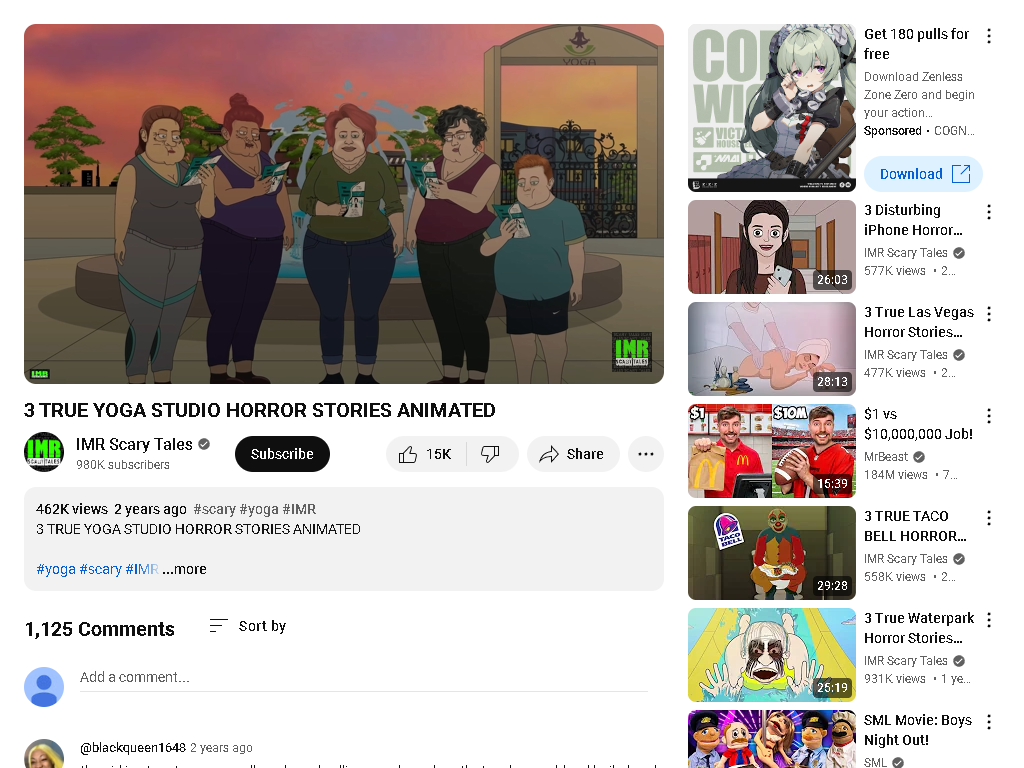Image resolution: width=1024 pixels, height=768 pixels.
Task: Click the main yoga studio video player
Action: pyautogui.click(x=344, y=204)
